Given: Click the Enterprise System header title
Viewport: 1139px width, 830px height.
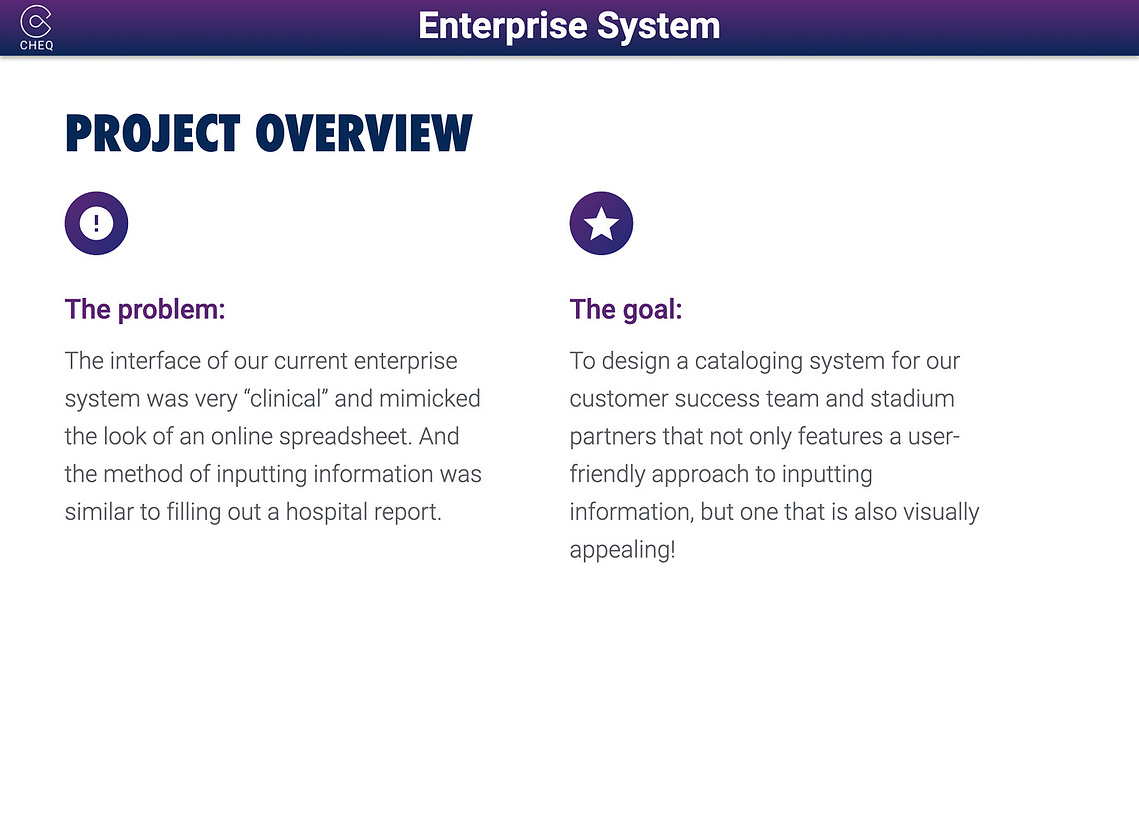Looking at the screenshot, I should (569, 26).
